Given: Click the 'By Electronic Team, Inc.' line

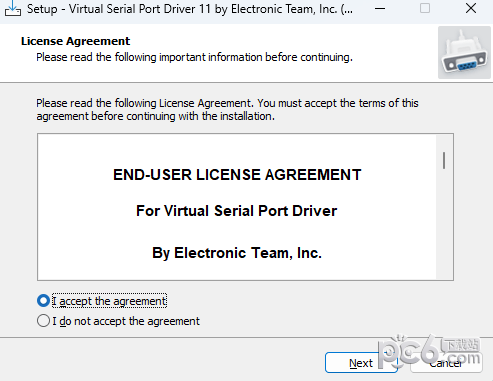Looking at the screenshot, I should 237,253.
